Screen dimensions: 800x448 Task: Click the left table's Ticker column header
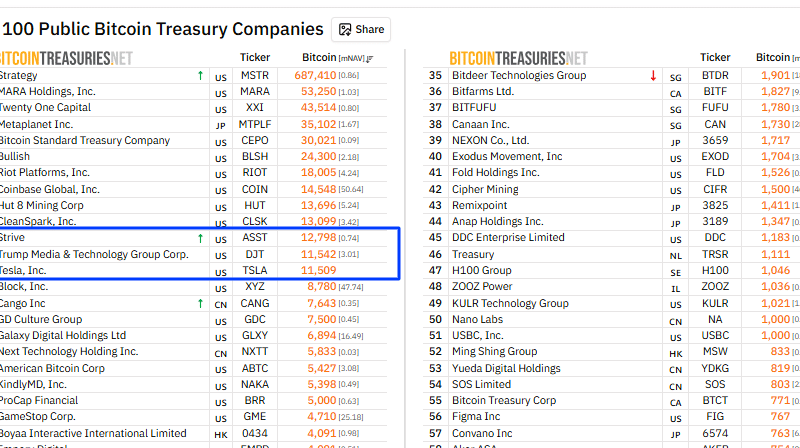255,58
